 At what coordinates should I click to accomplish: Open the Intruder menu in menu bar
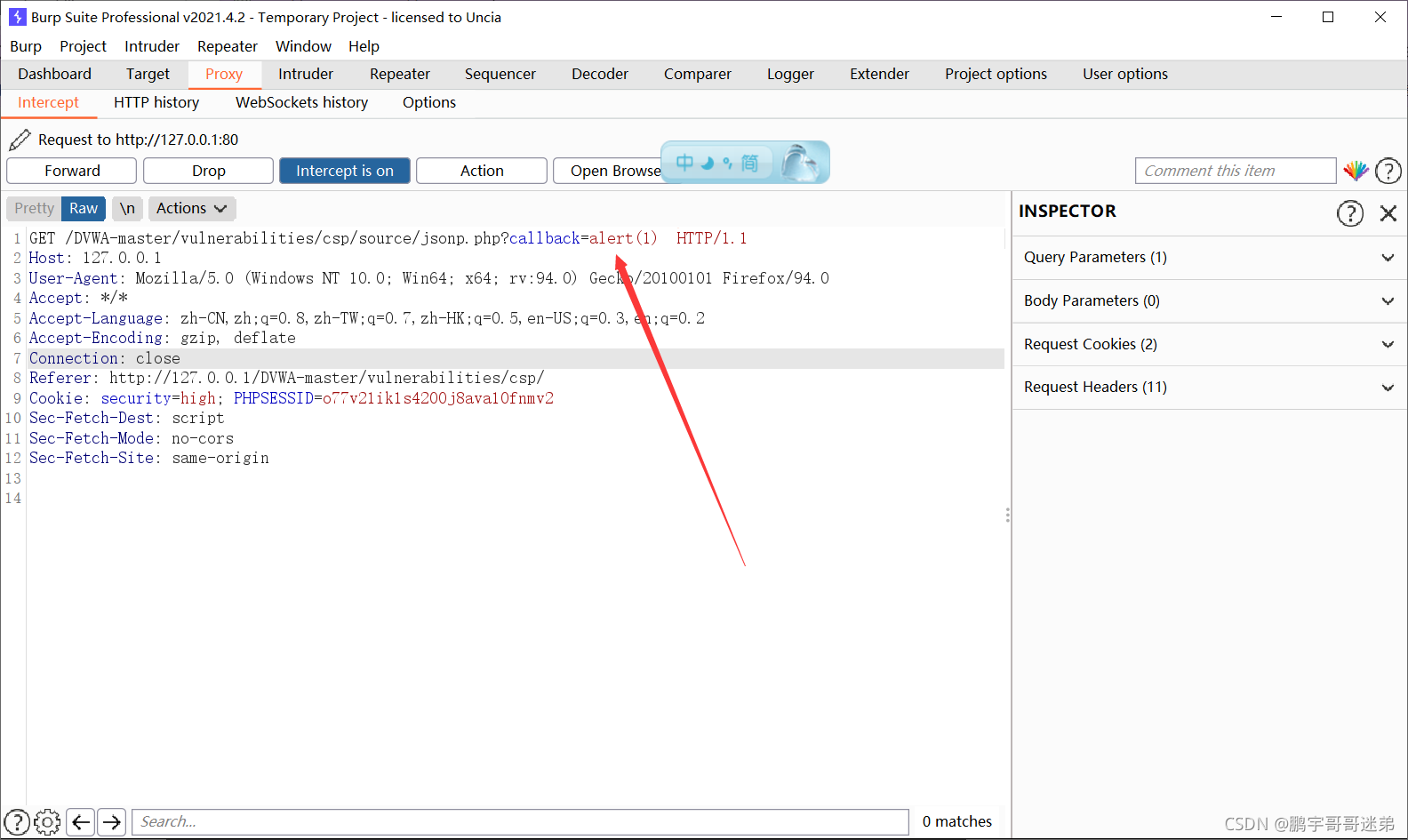click(x=152, y=46)
